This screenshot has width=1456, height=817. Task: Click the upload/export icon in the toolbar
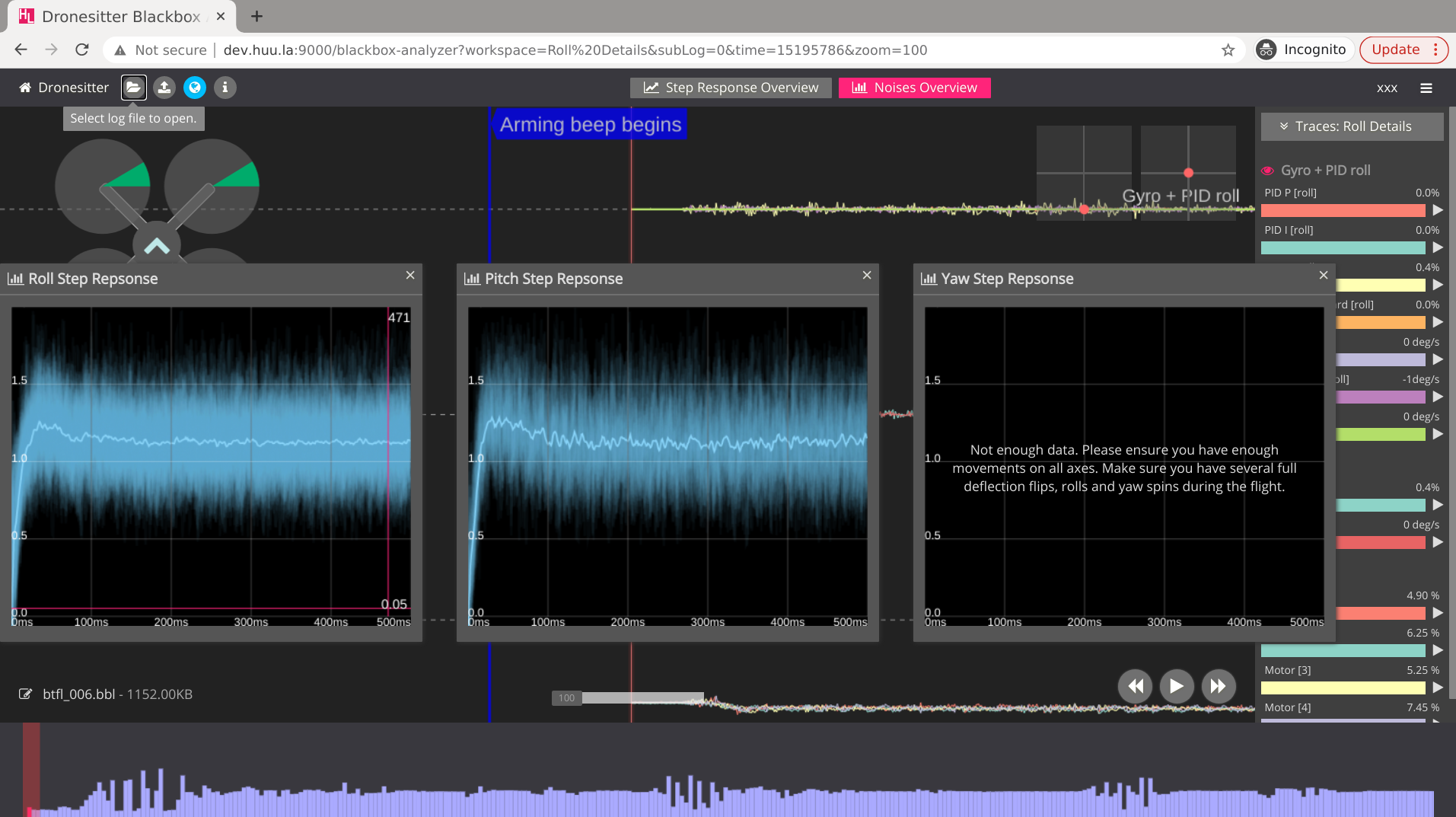164,88
